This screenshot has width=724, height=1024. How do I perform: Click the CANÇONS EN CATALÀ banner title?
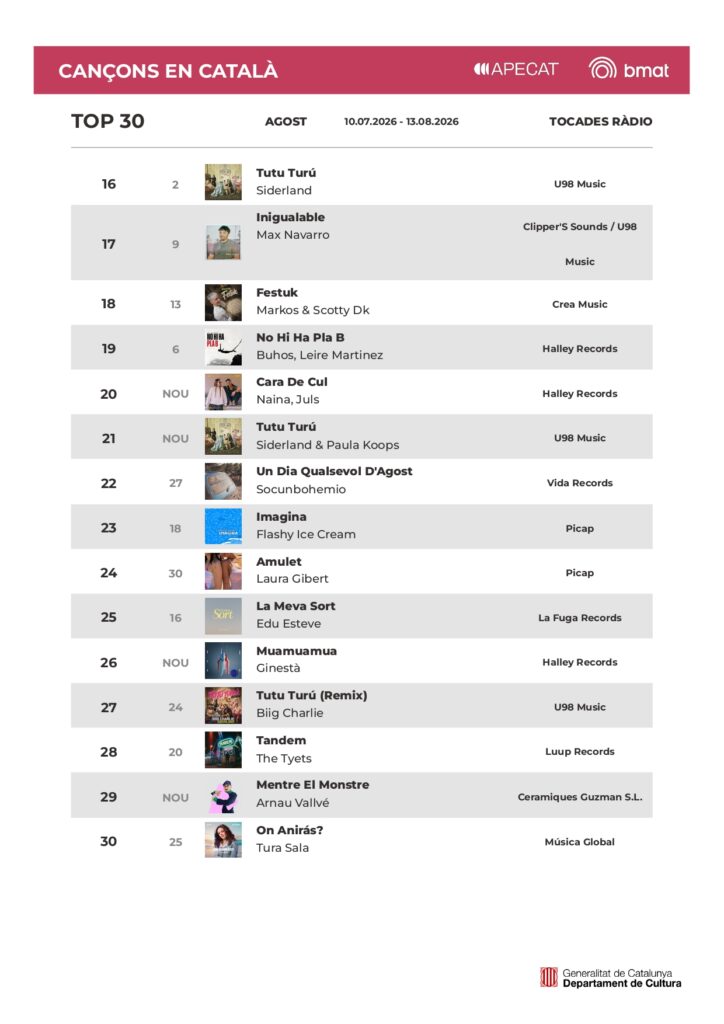coord(168,71)
